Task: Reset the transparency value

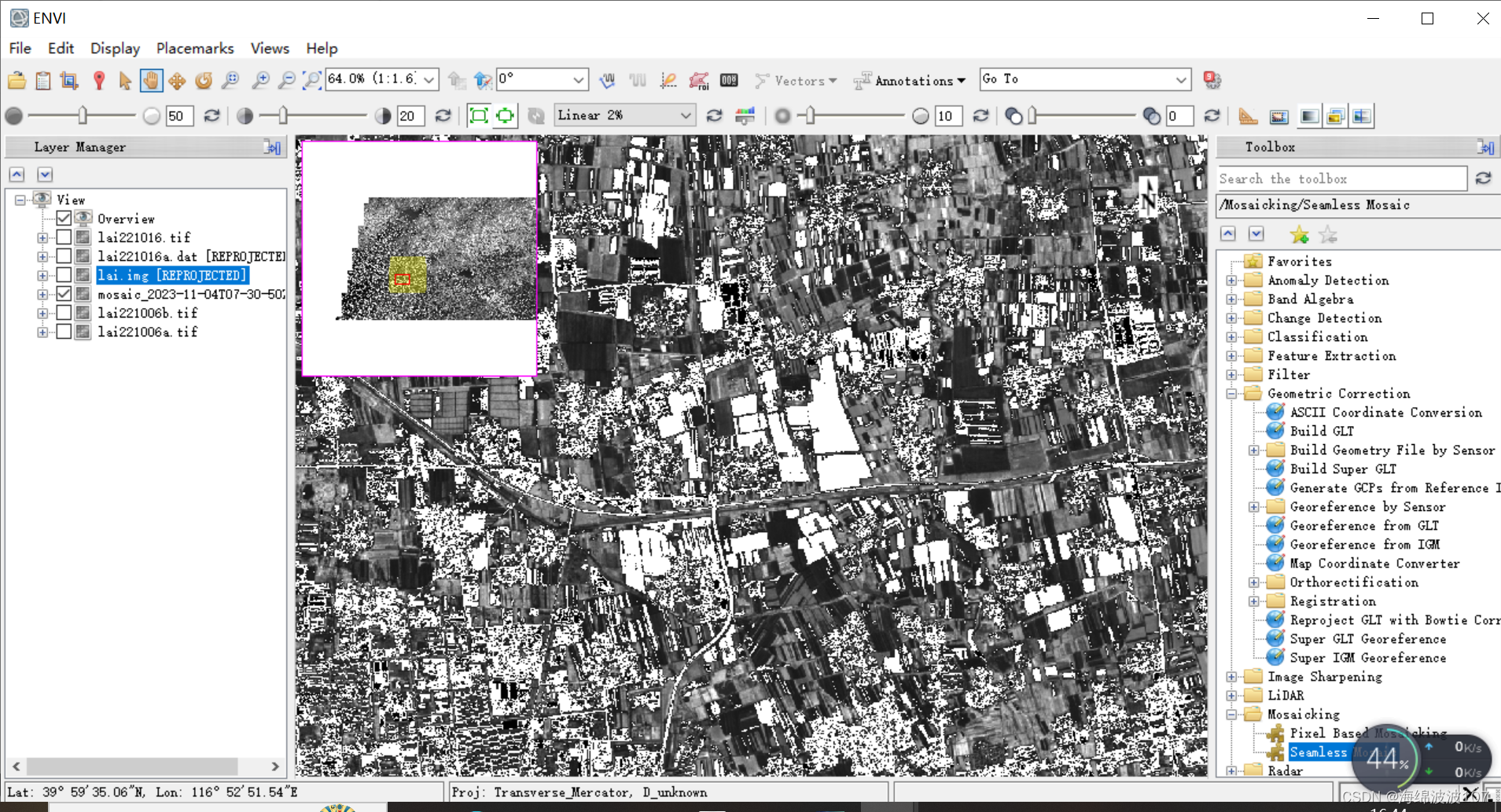Action: tap(1212, 116)
